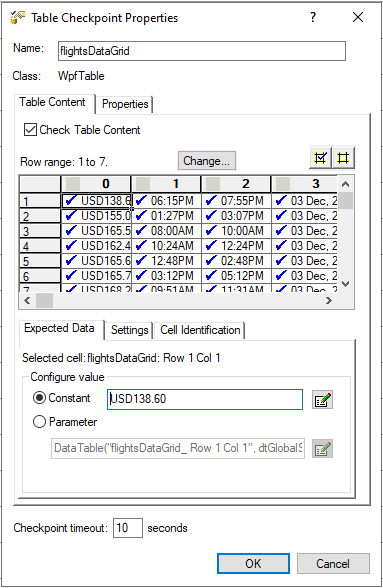Click the clear all cells grid icon

tap(343, 158)
